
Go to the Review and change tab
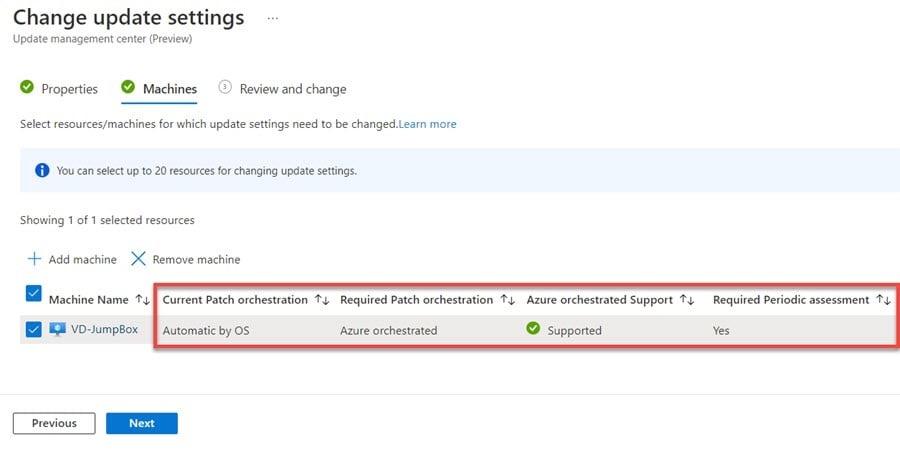[x=293, y=89]
